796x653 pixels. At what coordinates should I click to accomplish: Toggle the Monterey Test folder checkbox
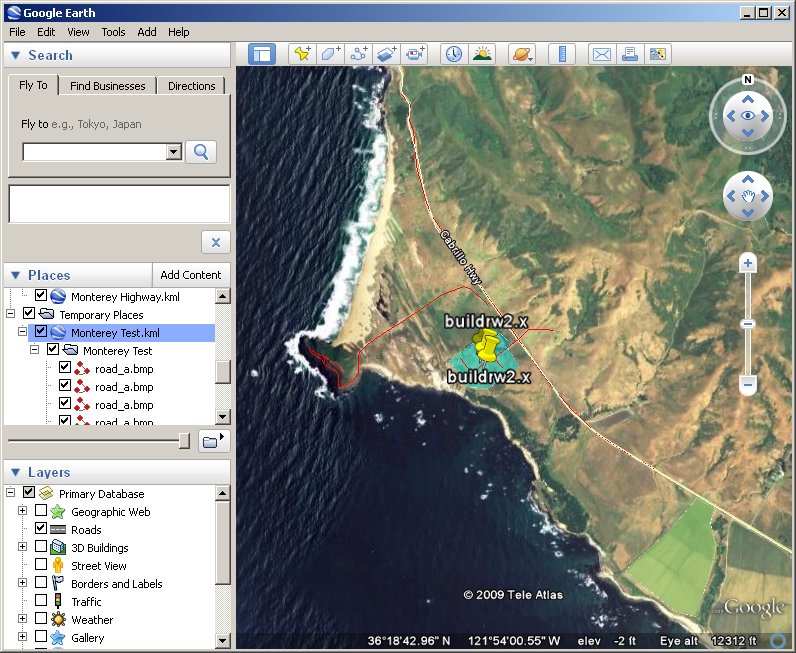[x=53, y=349]
